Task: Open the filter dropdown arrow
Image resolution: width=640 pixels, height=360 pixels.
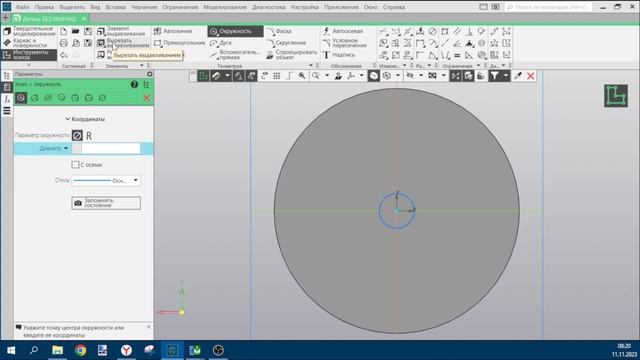Action: click(x=506, y=76)
